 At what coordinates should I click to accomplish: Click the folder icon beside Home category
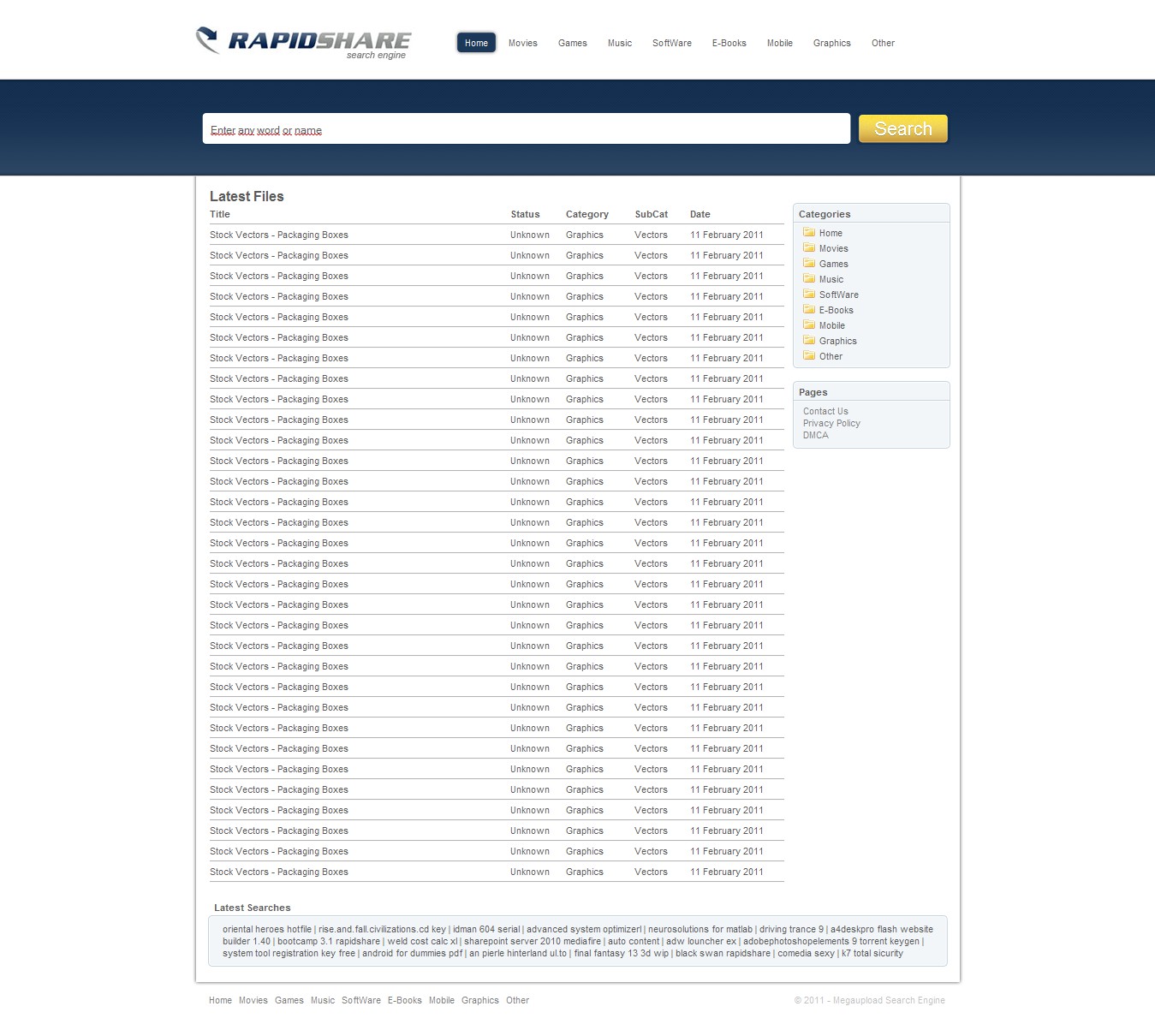(809, 232)
